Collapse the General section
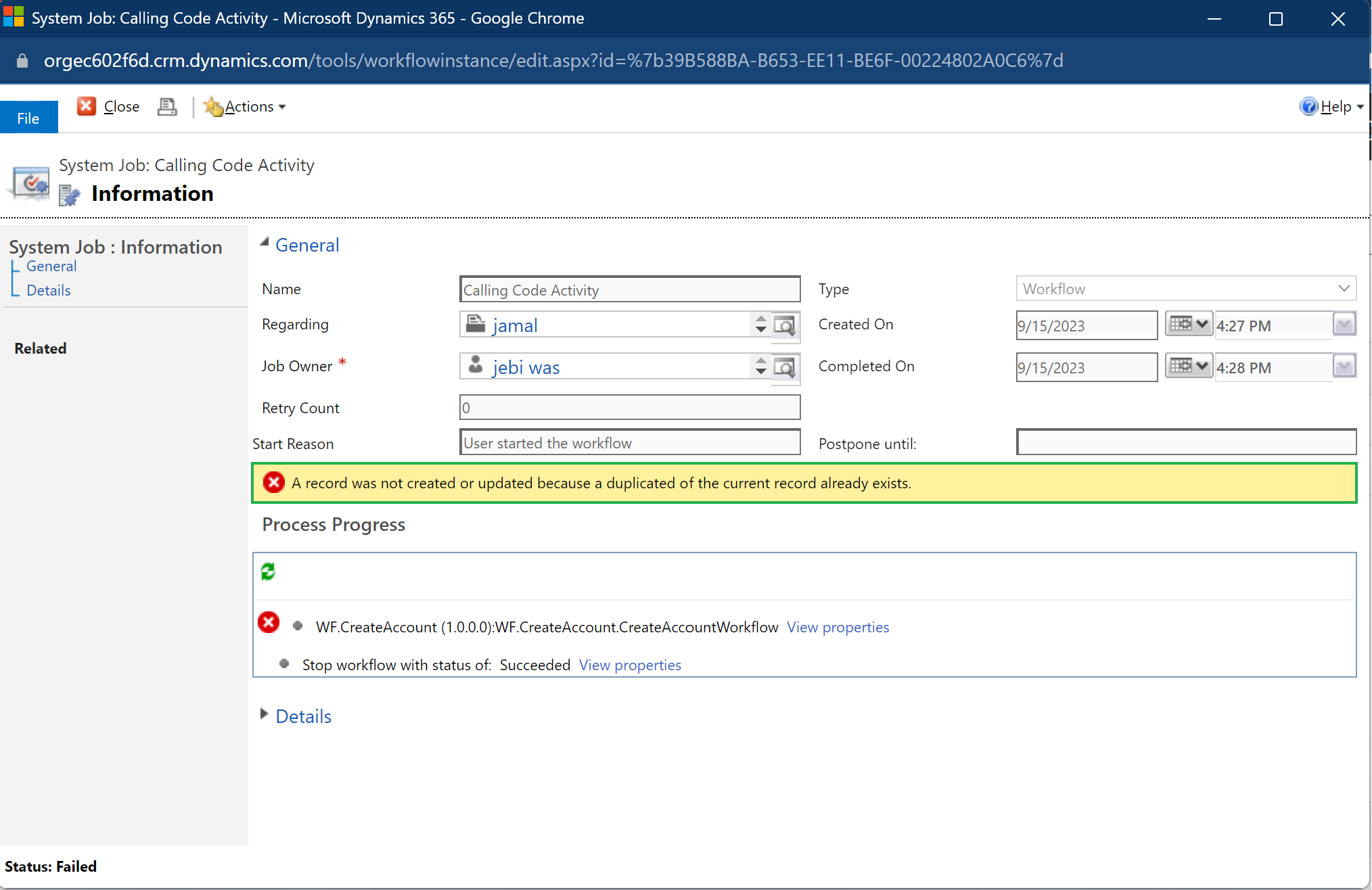The width and height of the screenshot is (1372, 890). pyautogui.click(x=264, y=242)
